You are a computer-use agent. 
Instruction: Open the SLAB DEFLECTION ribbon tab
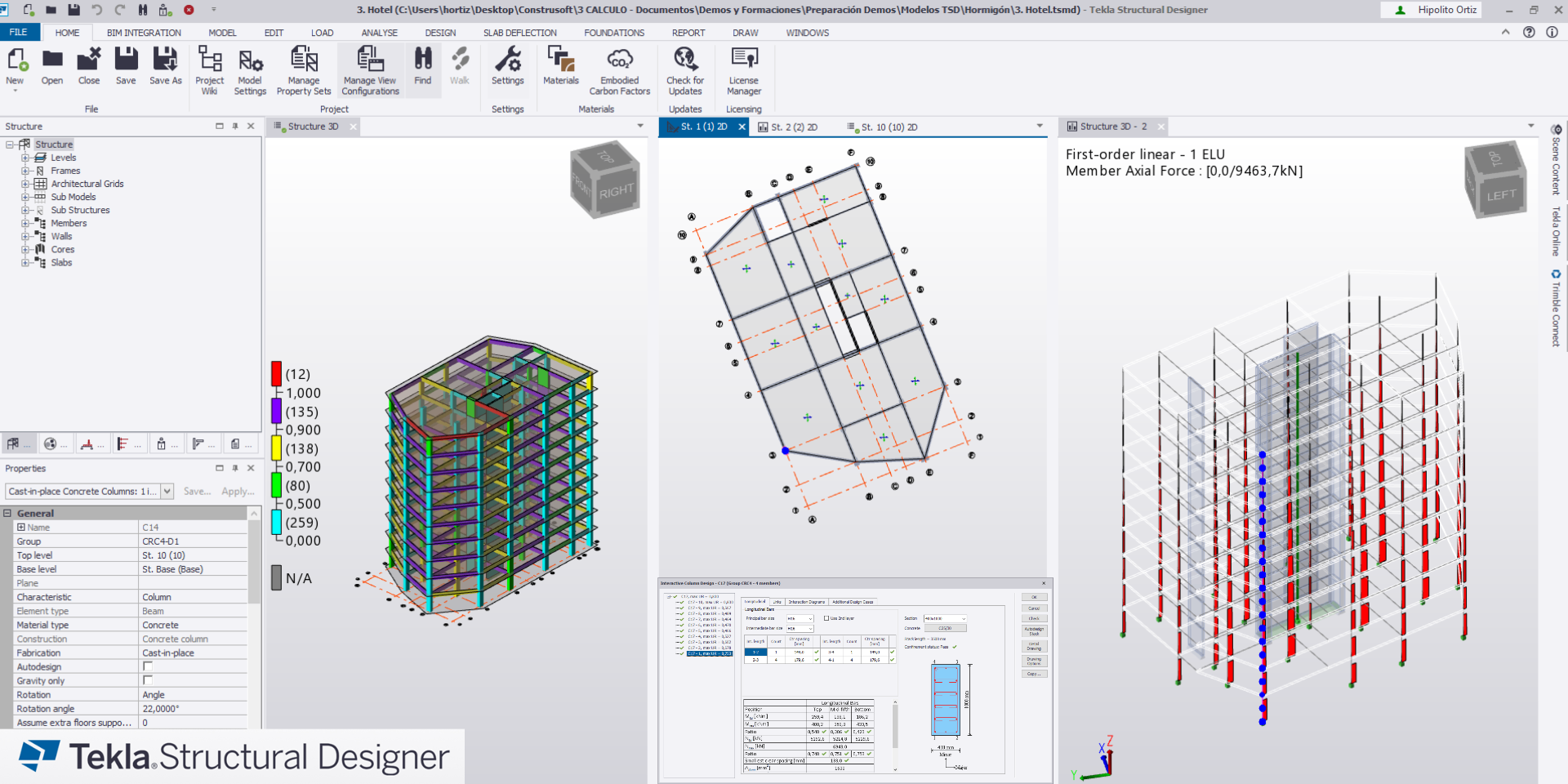click(519, 33)
